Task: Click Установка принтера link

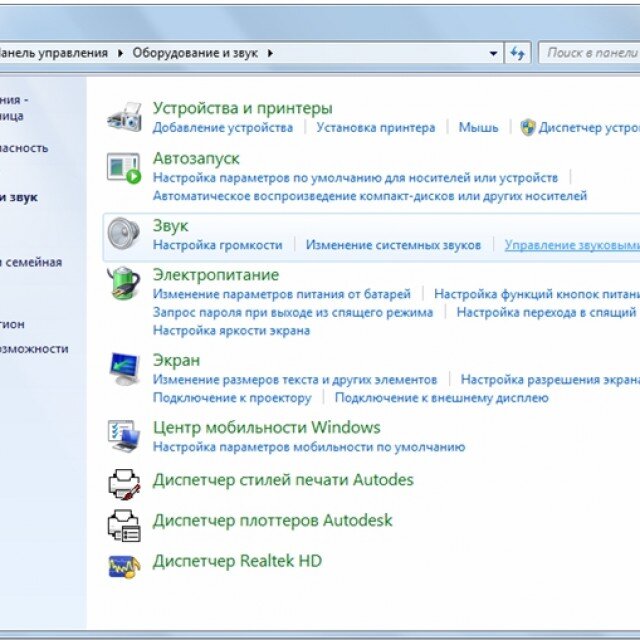Action: click(x=376, y=128)
